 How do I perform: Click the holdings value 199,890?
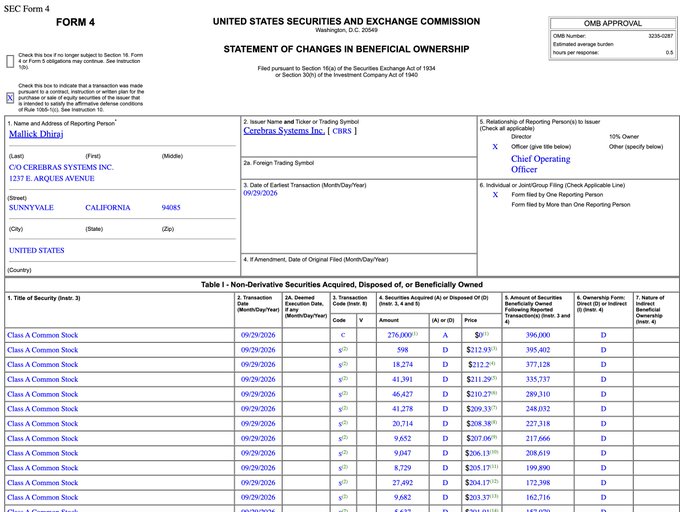(x=538, y=468)
